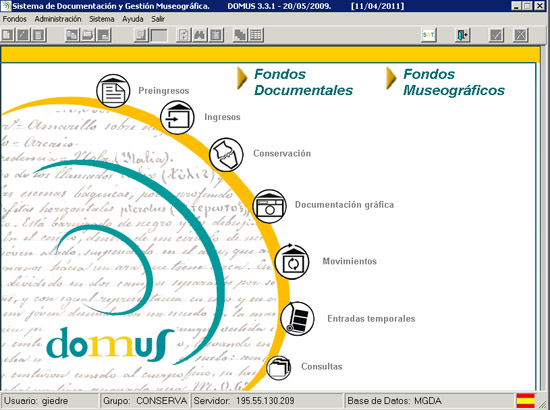Open the Ingresos arrow-into-box circle icon
The height and width of the screenshot is (410, 550).
pyautogui.click(x=177, y=117)
